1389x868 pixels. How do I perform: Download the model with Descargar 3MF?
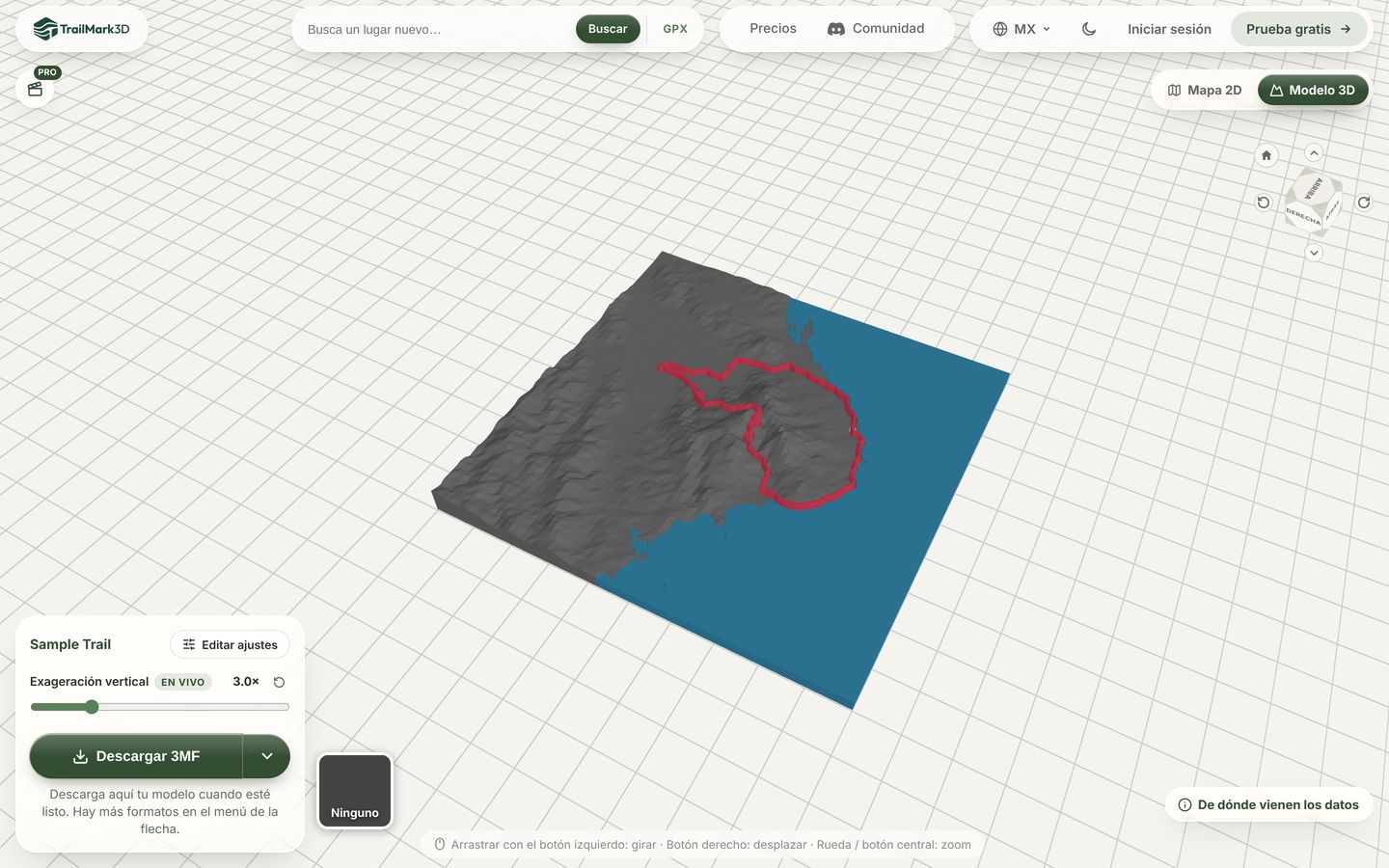point(136,756)
